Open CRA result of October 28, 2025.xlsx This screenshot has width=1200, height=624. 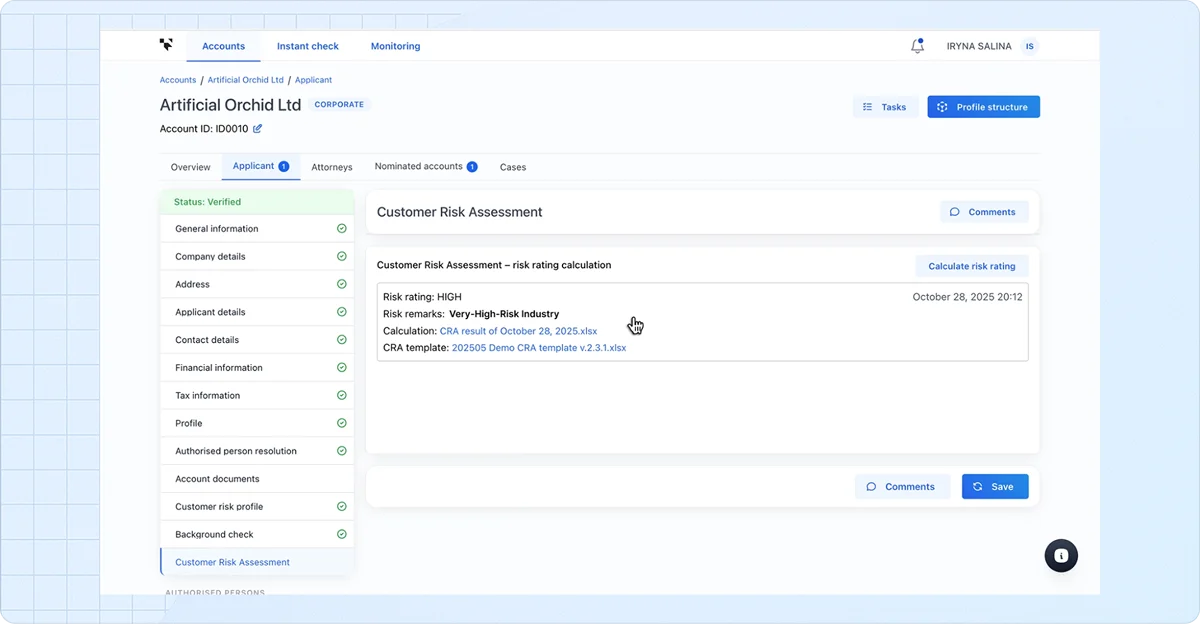(x=518, y=331)
